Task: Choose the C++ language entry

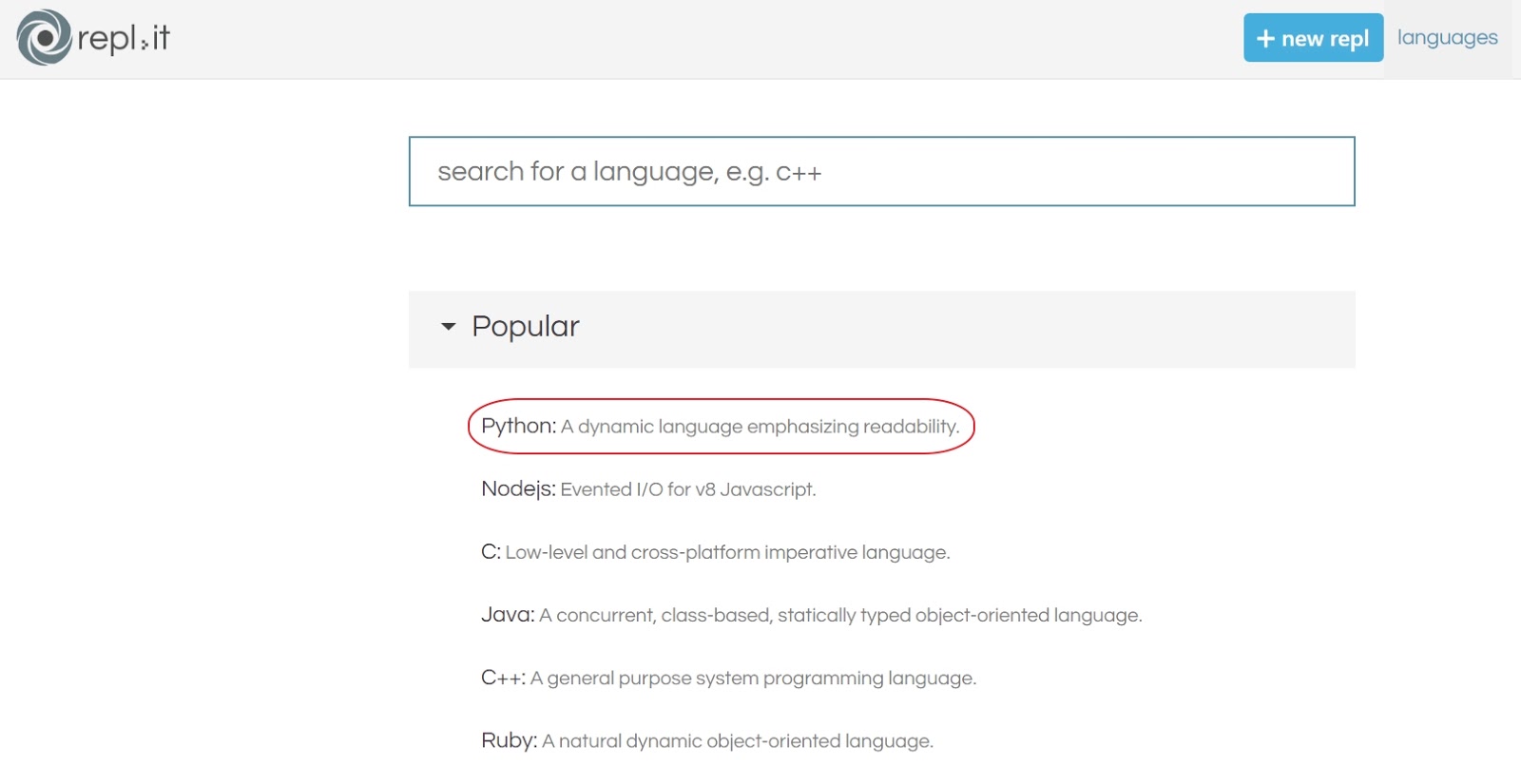Action: tap(729, 678)
